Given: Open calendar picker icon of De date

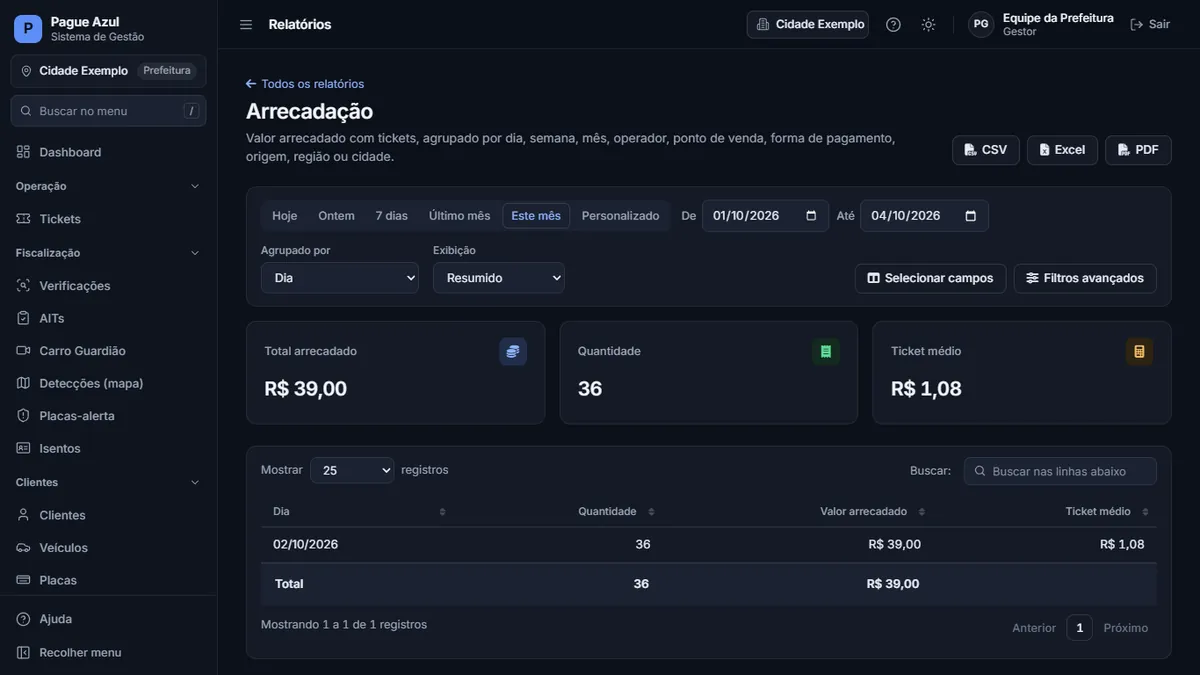Looking at the screenshot, I should pos(811,216).
